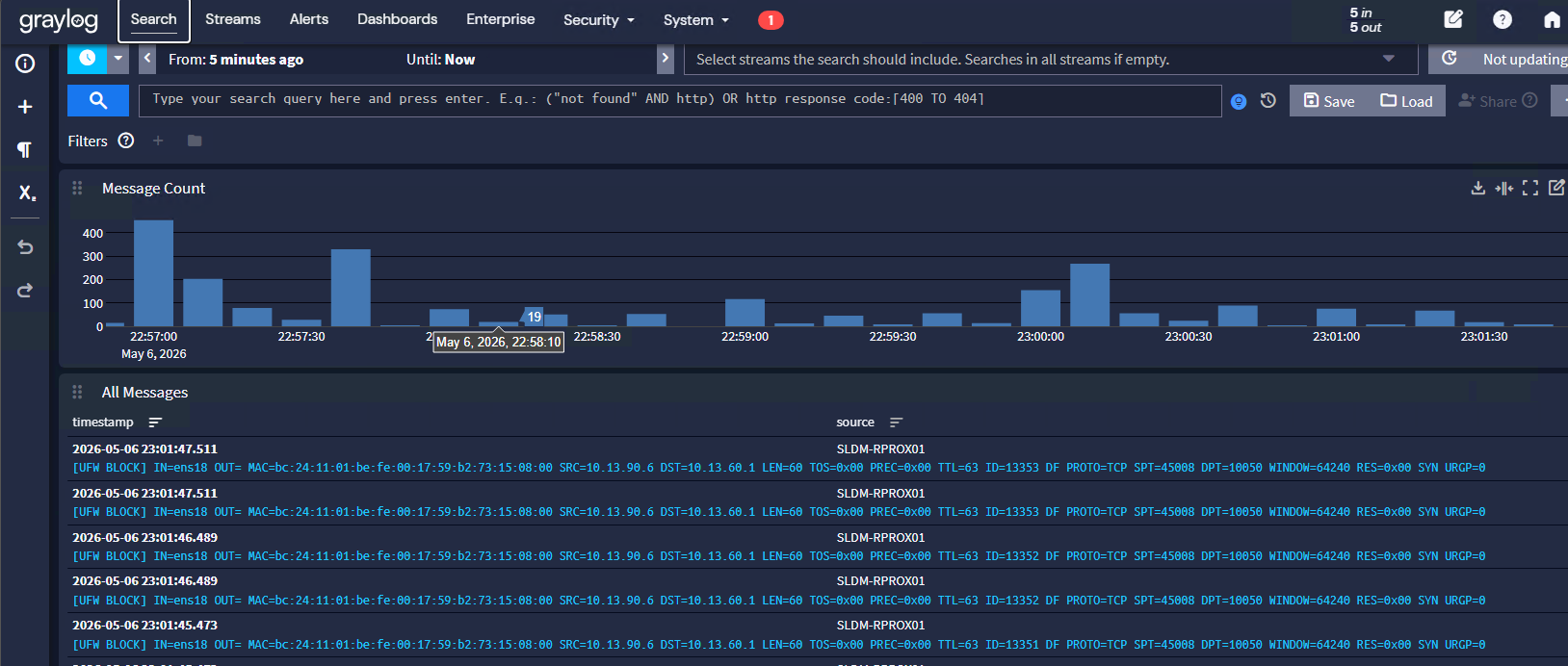Image resolution: width=1568 pixels, height=666 pixels.
Task: Open the time range clock picker
Action: click(87, 59)
